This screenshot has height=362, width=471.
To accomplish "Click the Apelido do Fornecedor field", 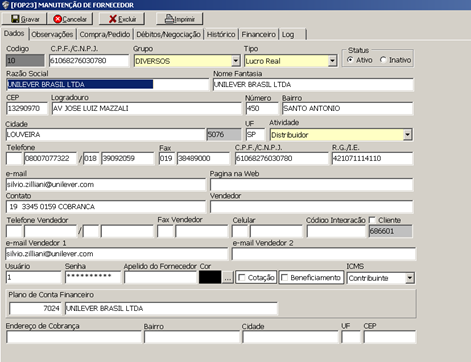I will 160,277.
